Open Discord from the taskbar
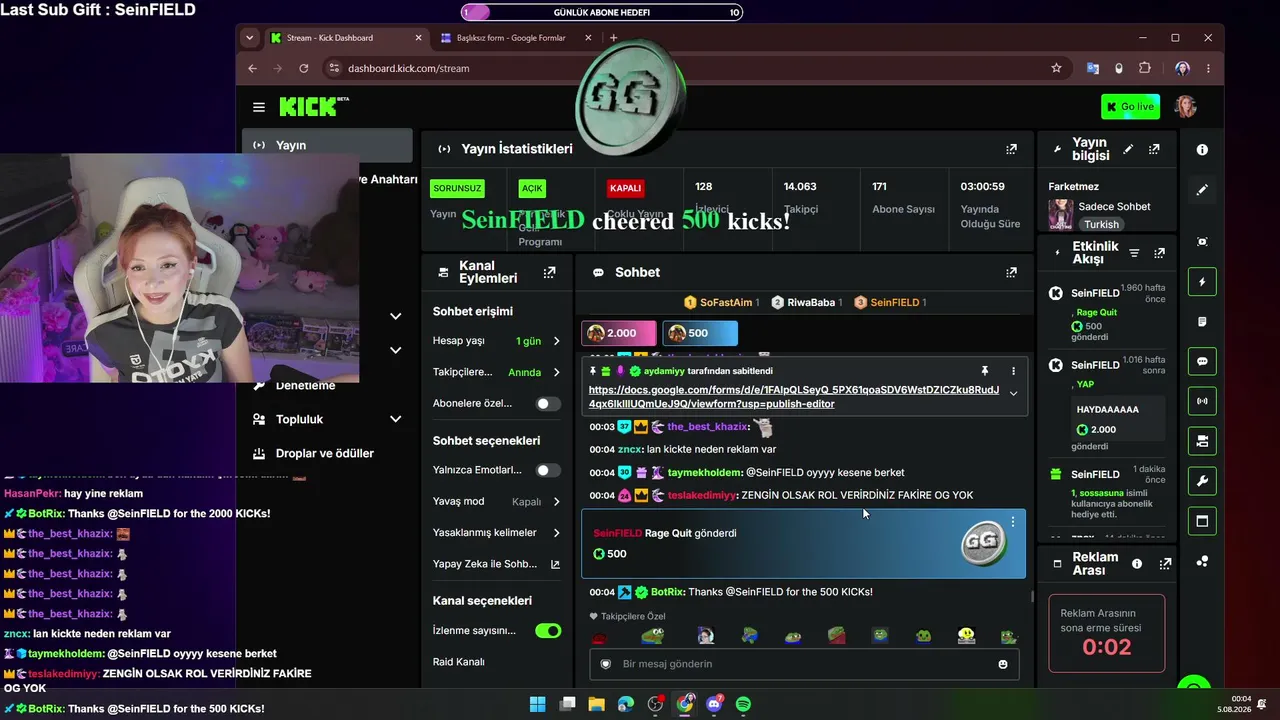The image size is (1280, 720). [714, 704]
